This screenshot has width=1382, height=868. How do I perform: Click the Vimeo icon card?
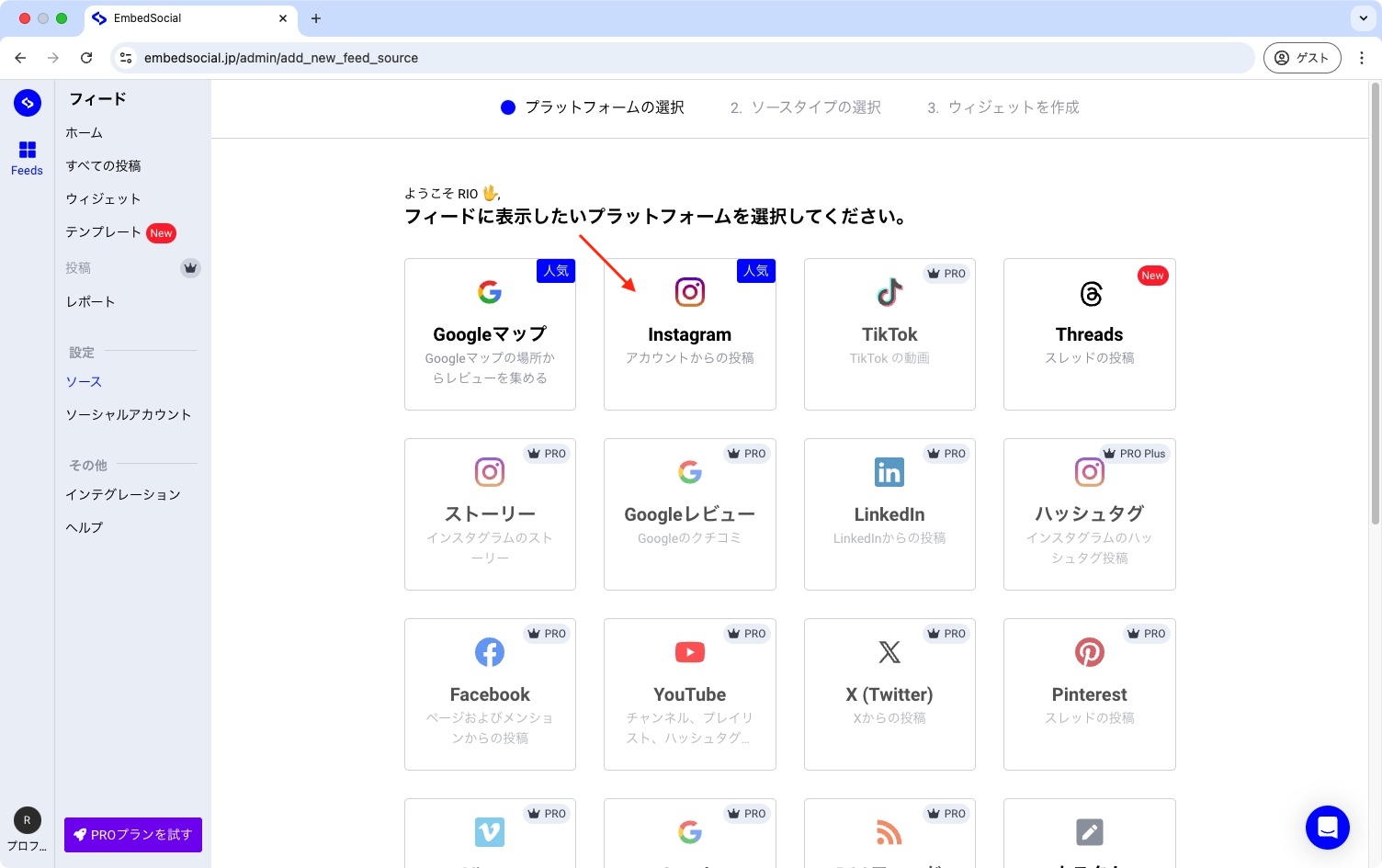click(490, 833)
